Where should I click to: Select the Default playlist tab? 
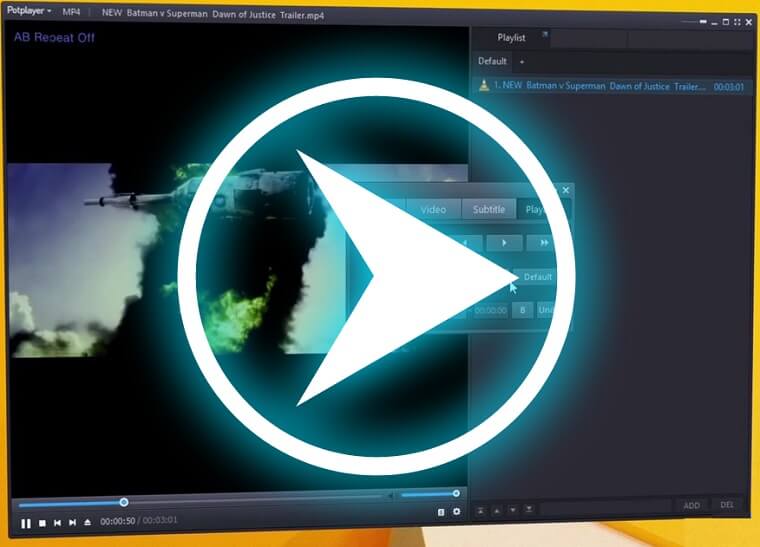click(x=492, y=61)
